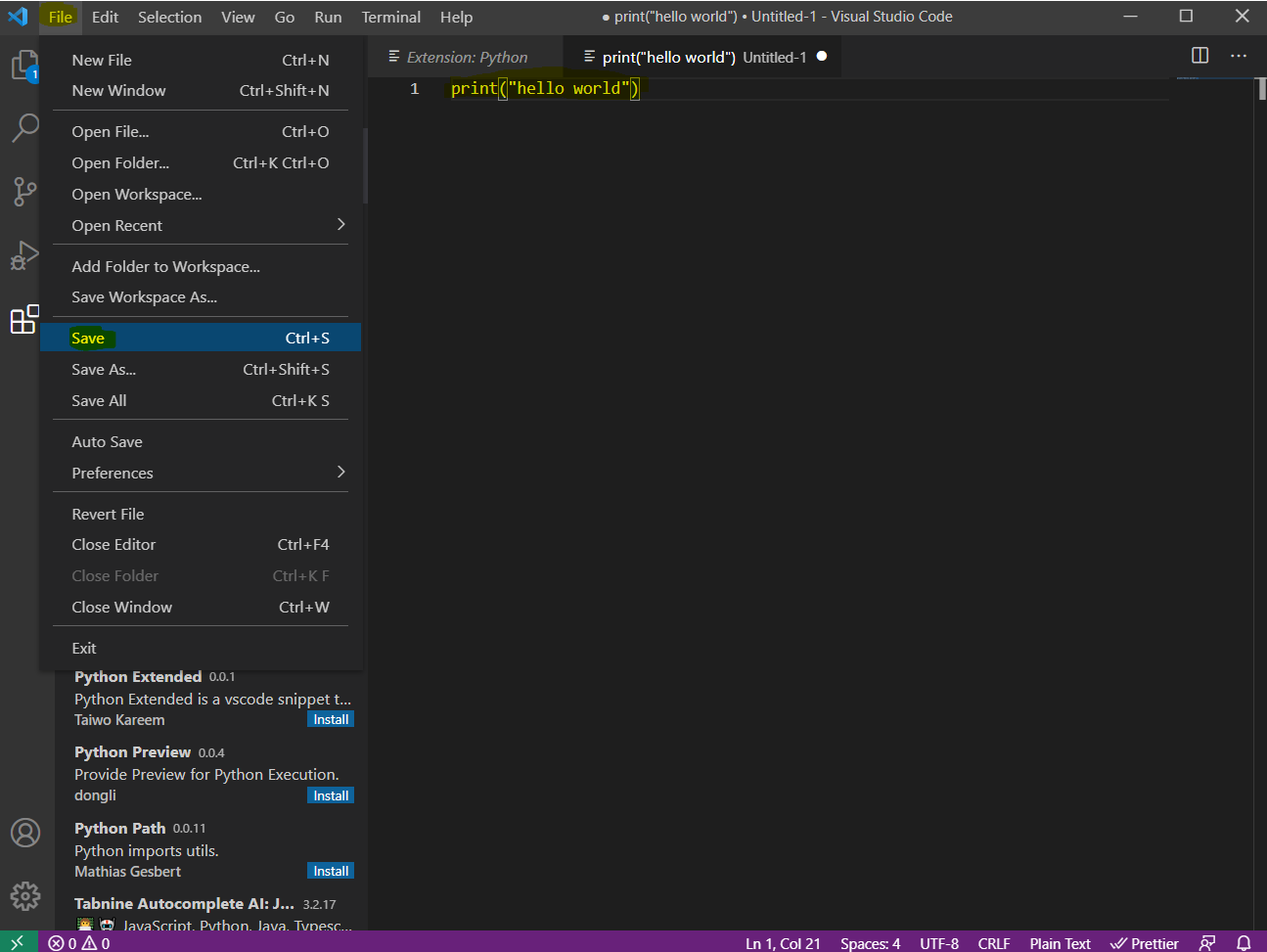
Task: Open the Search view icon
Action: (24, 128)
